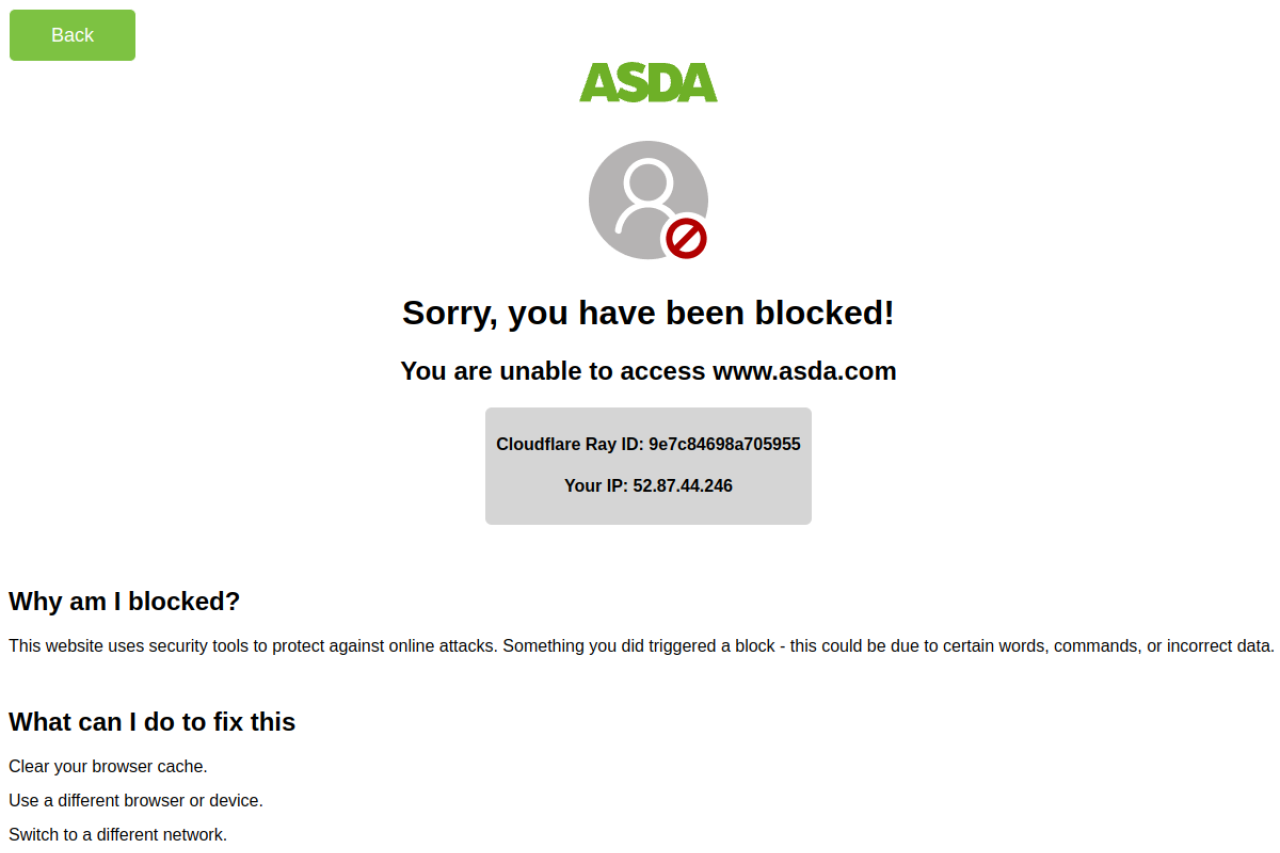Click the "Why am I blocked?" heading
The image size is (1280, 853).
point(125,602)
